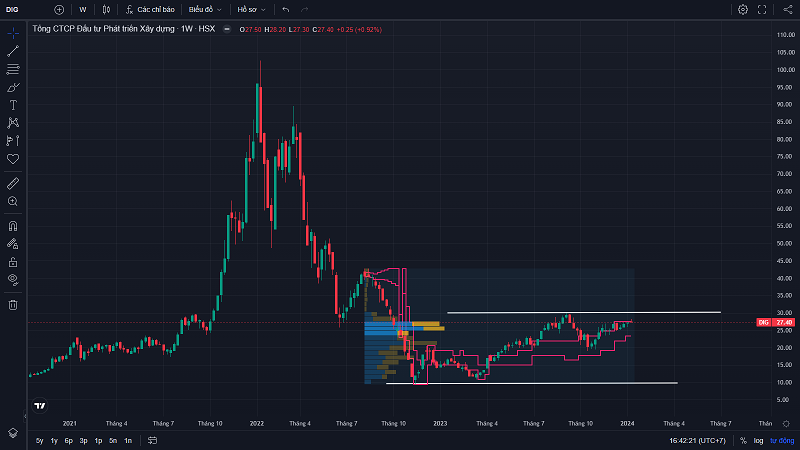Screen dimensions: 800x450
Task: Open the W timeframe interval selector
Action: (x=83, y=9)
